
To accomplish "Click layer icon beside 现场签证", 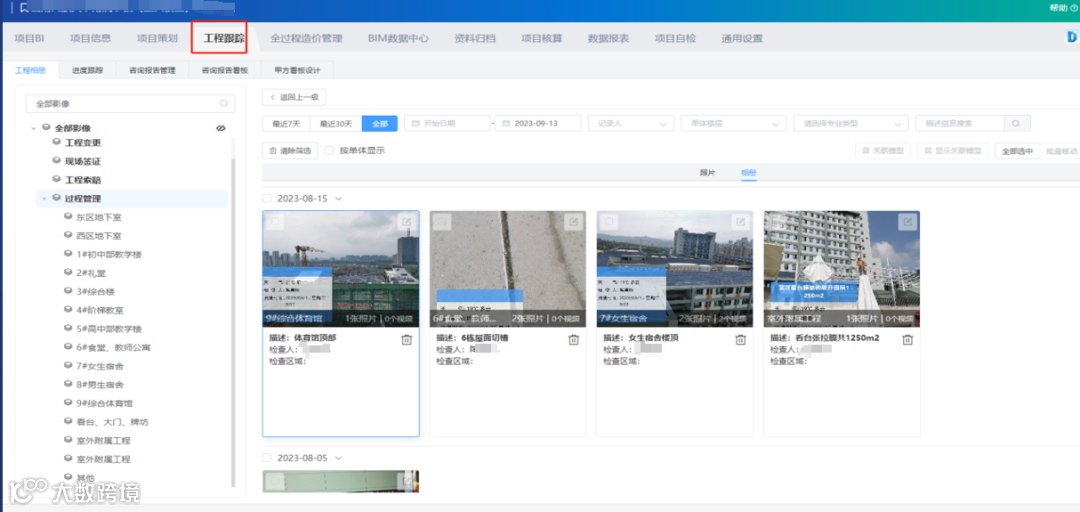I will tap(57, 161).
